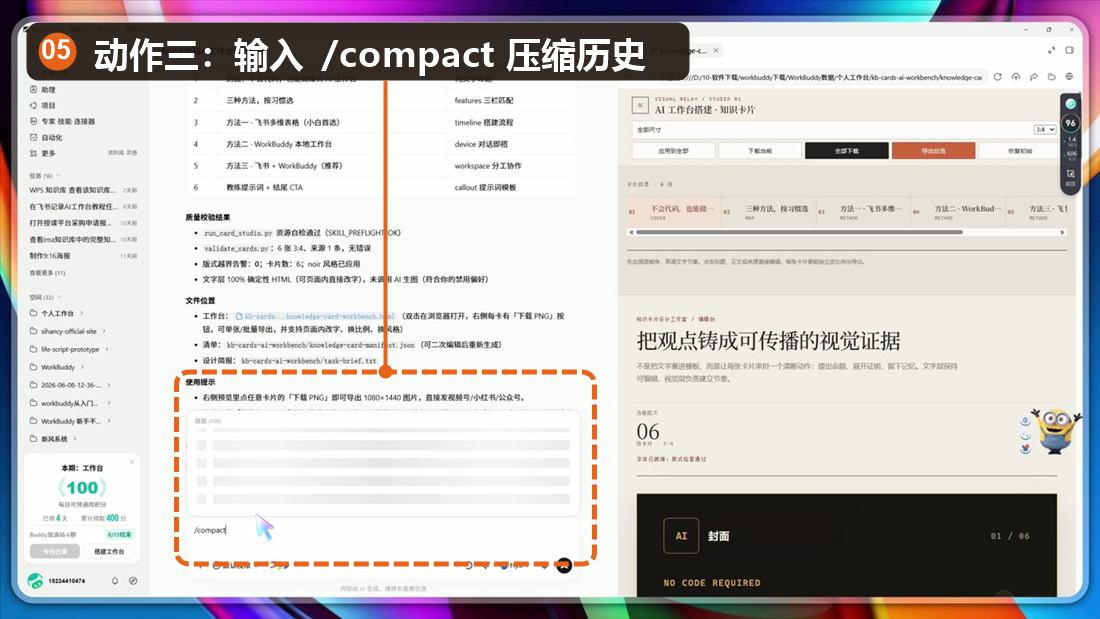Close the knowledge-c... preview tab
1100x619 pixels.
point(716,51)
